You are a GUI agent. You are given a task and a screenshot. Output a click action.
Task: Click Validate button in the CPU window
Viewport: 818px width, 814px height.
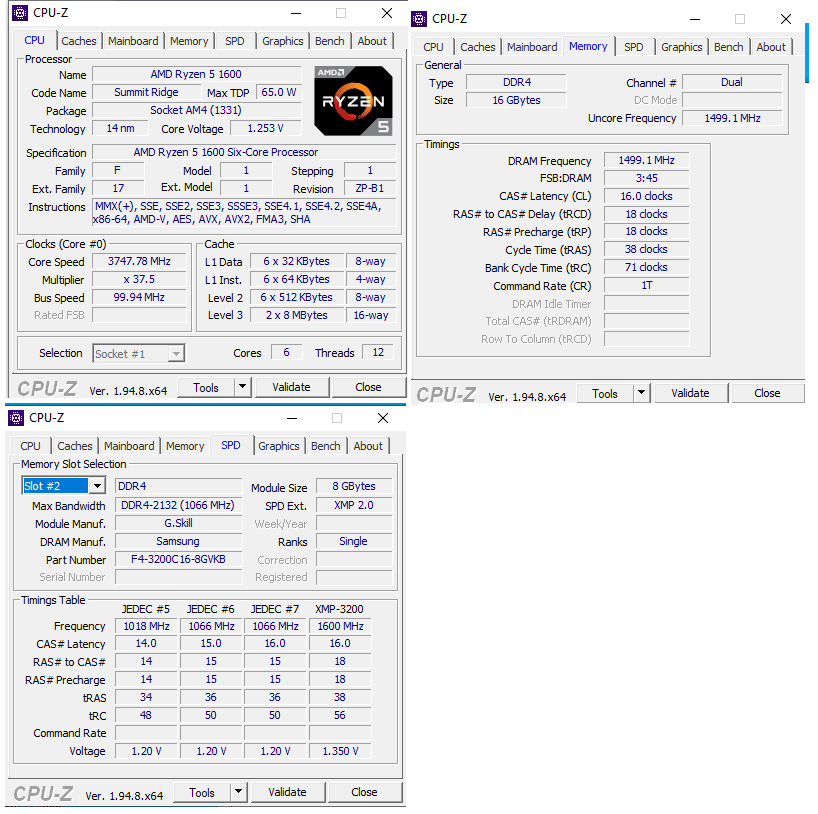click(x=291, y=387)
